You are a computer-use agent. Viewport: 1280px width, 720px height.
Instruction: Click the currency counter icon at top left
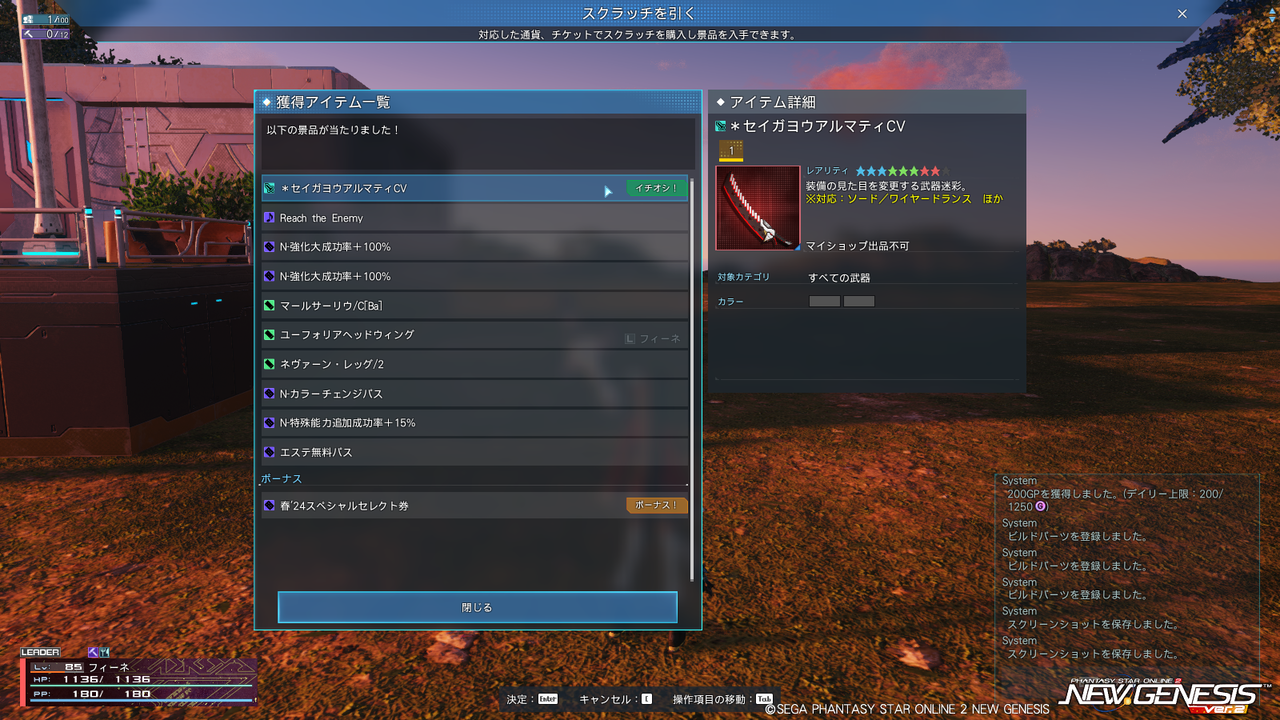coord(28,19)
